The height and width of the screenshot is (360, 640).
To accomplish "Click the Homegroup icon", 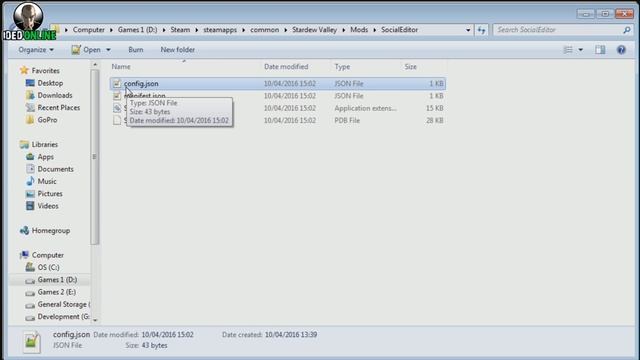I will 24,231.
